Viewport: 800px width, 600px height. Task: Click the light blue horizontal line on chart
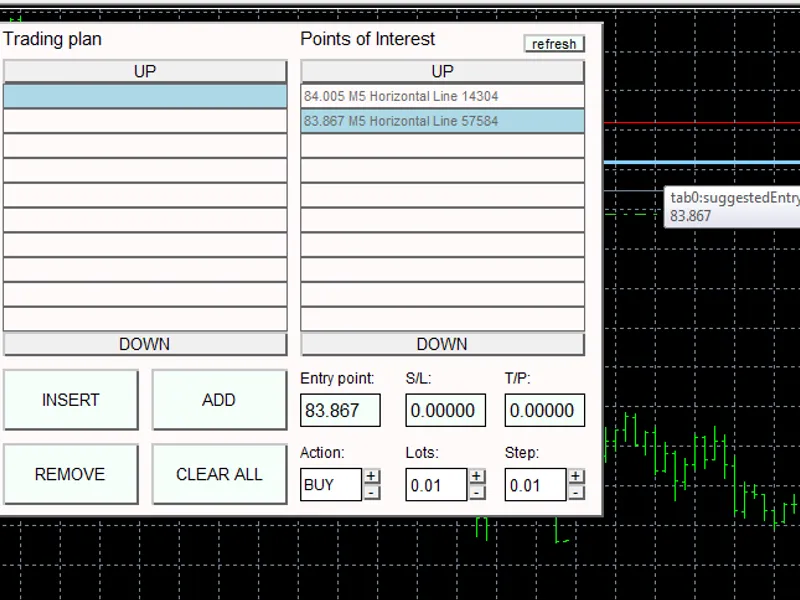click(x=702, y=162)
